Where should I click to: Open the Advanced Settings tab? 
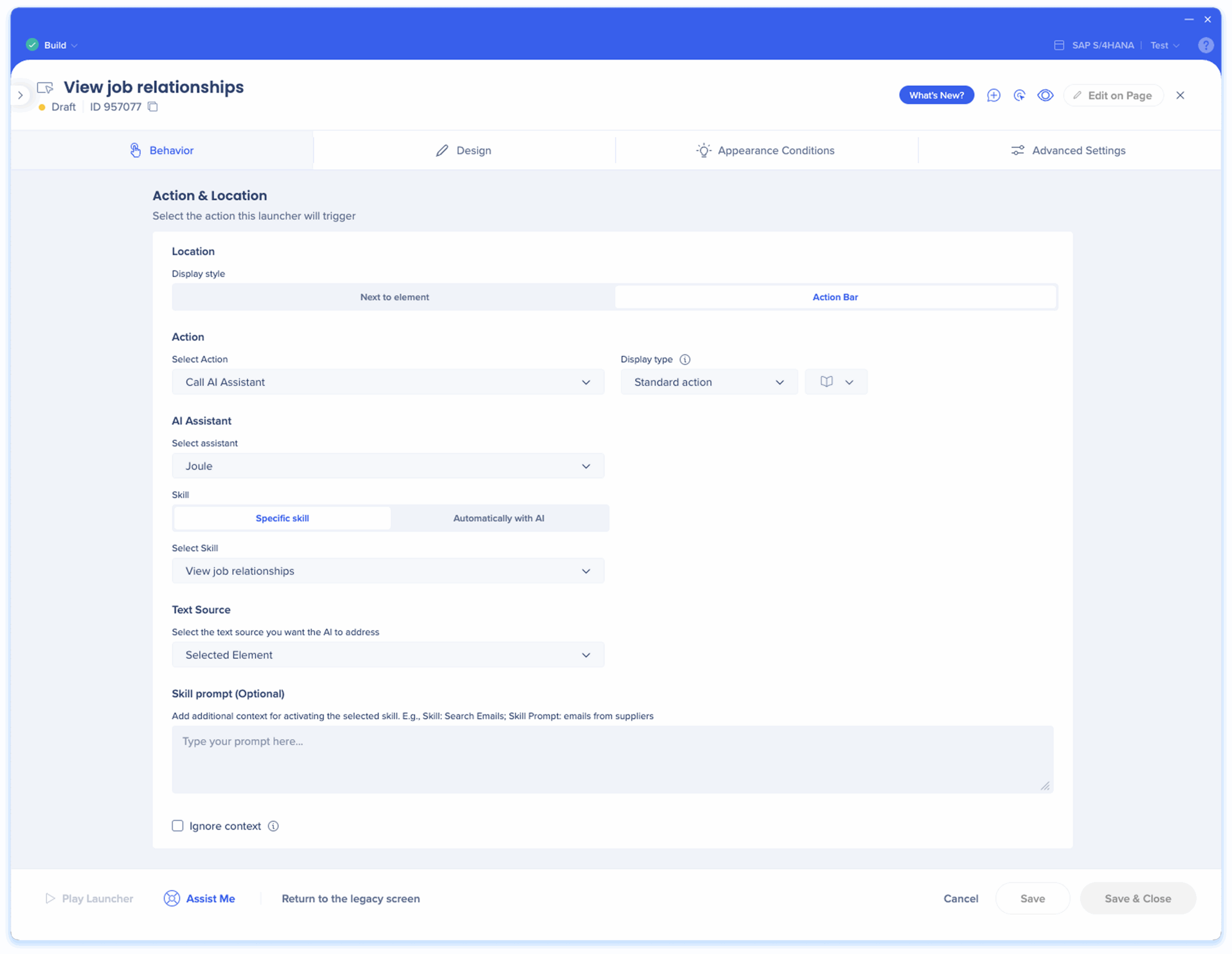coord(1068,151)
